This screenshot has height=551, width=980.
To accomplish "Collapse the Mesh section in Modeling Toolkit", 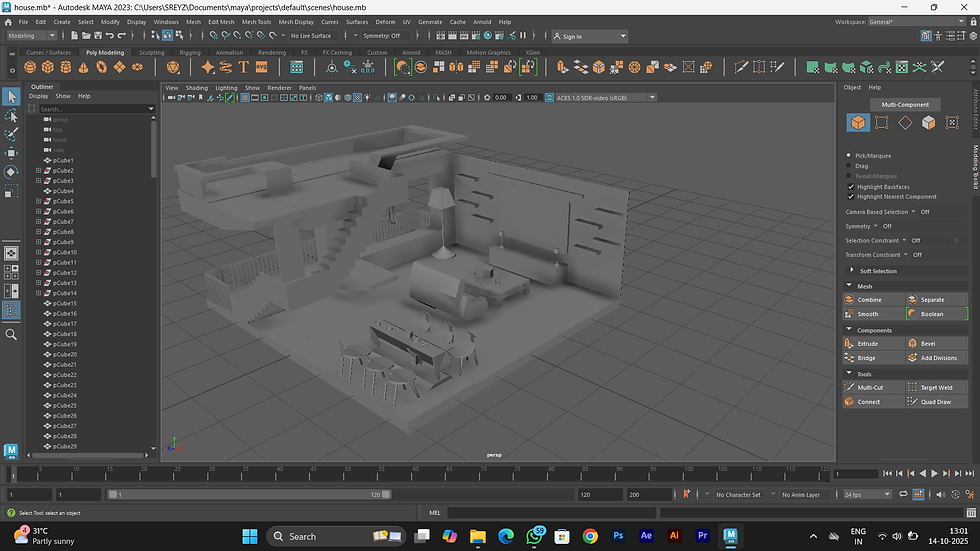I will (849, 285).
